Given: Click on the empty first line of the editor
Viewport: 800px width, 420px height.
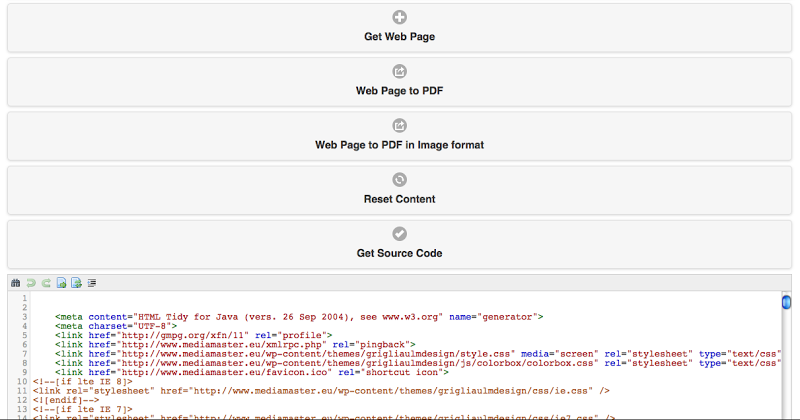Looking at the screenshot, I should pyautogui.click(x=300, y=298).
